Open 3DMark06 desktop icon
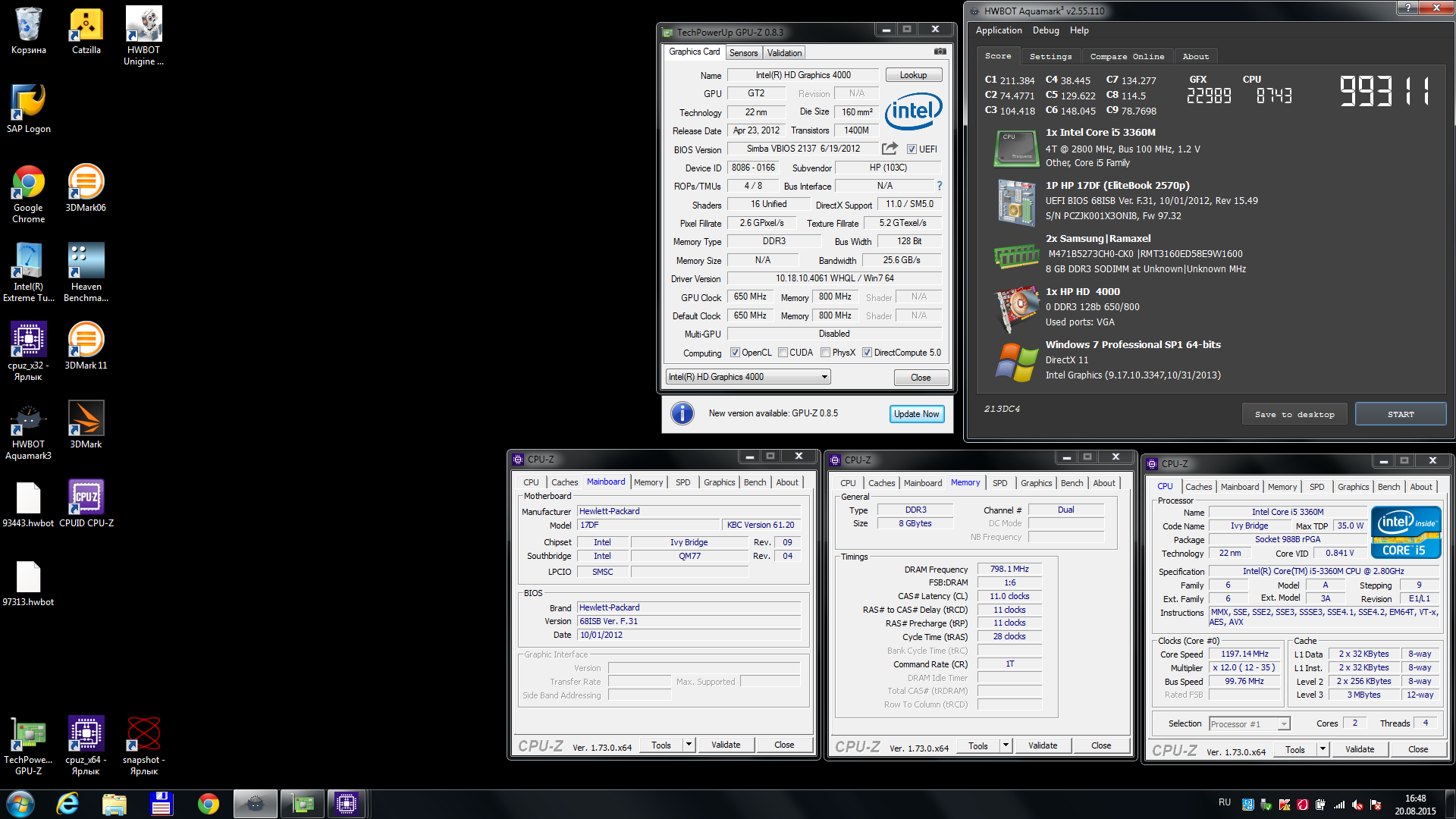Screen dimensions: 1456x819 click(x=86, y=188)
